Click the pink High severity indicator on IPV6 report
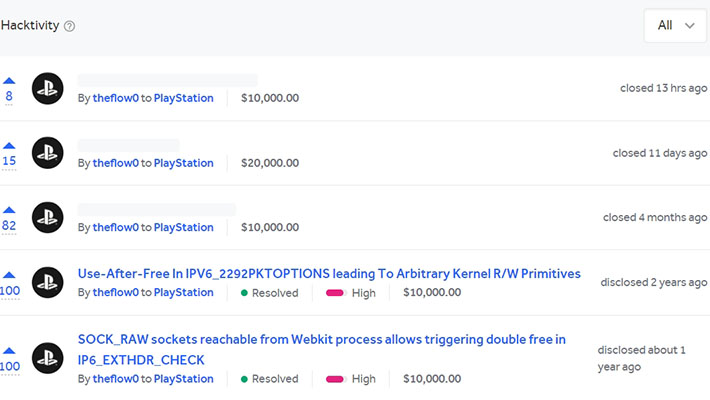The height and width of the screenshot is (400, 710). [335, 293]
